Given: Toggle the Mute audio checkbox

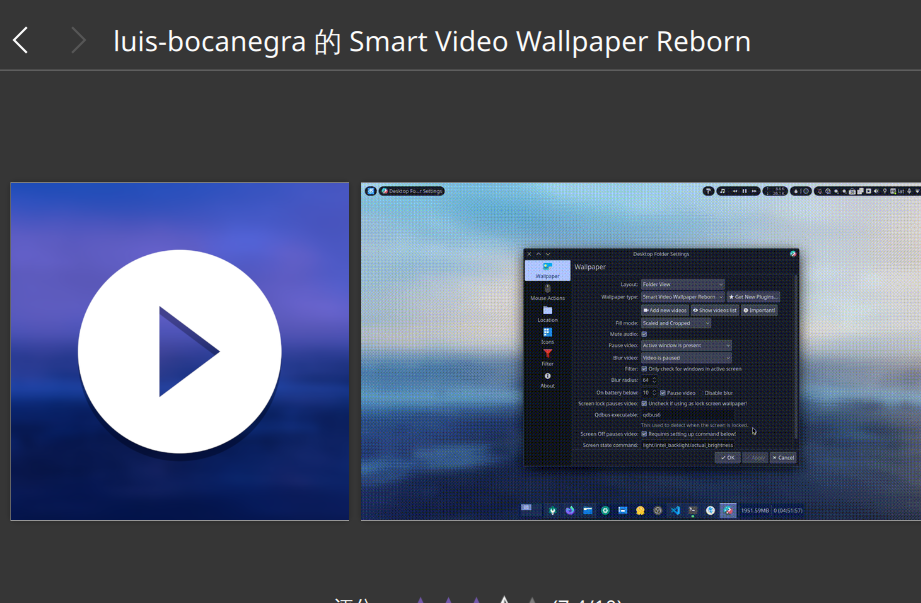Looking at the screenshot, I should click(644, 334).
